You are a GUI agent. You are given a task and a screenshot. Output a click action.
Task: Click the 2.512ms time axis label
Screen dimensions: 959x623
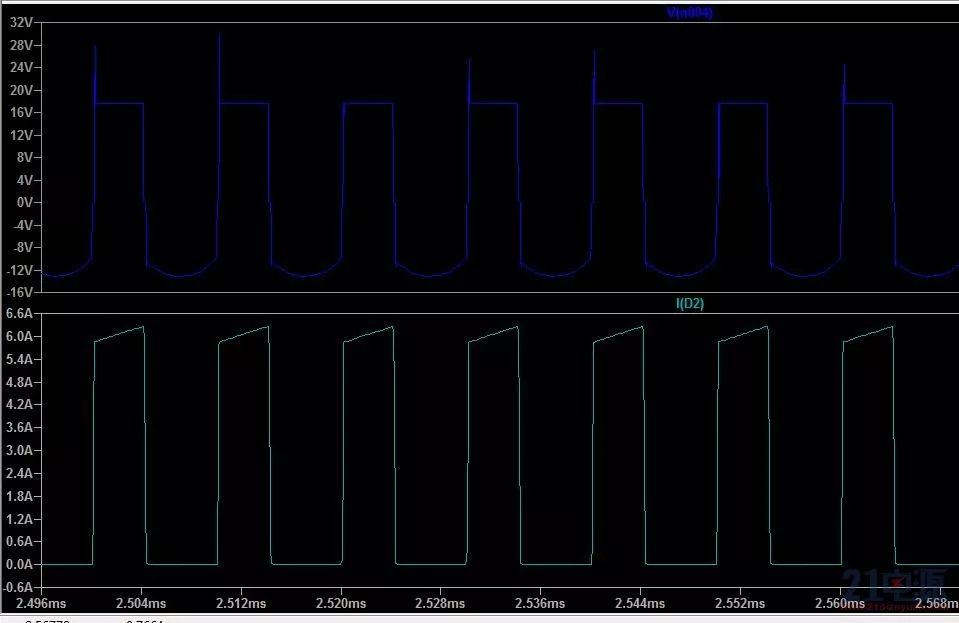[241, 603]
